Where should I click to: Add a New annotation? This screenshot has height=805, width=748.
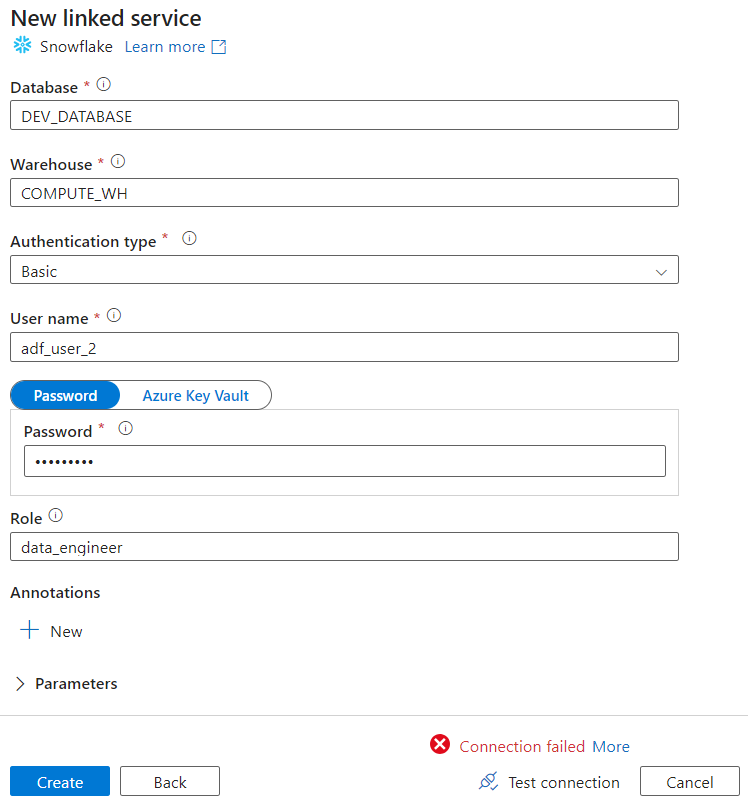pos(51,631)
